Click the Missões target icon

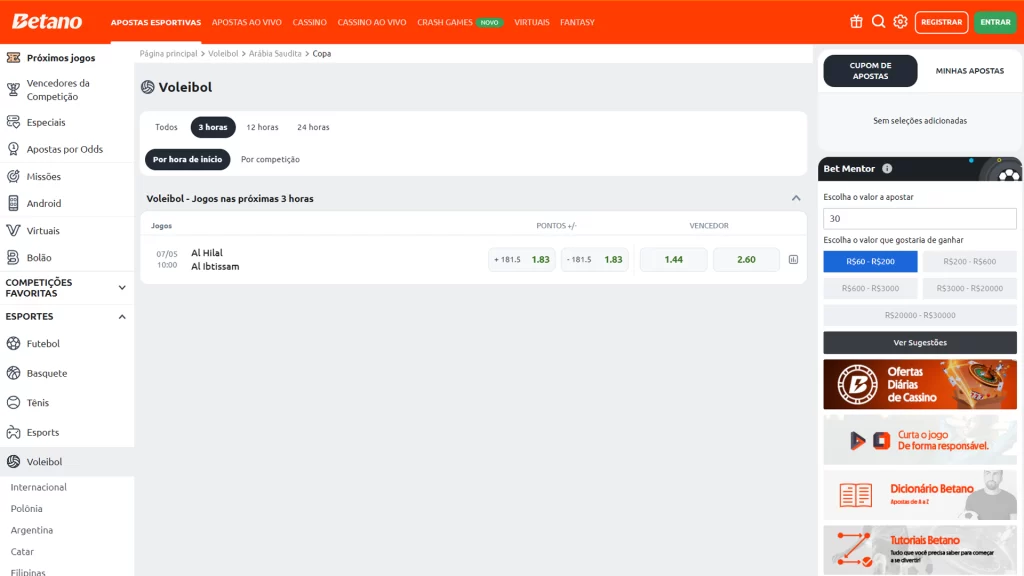(13, 176)
